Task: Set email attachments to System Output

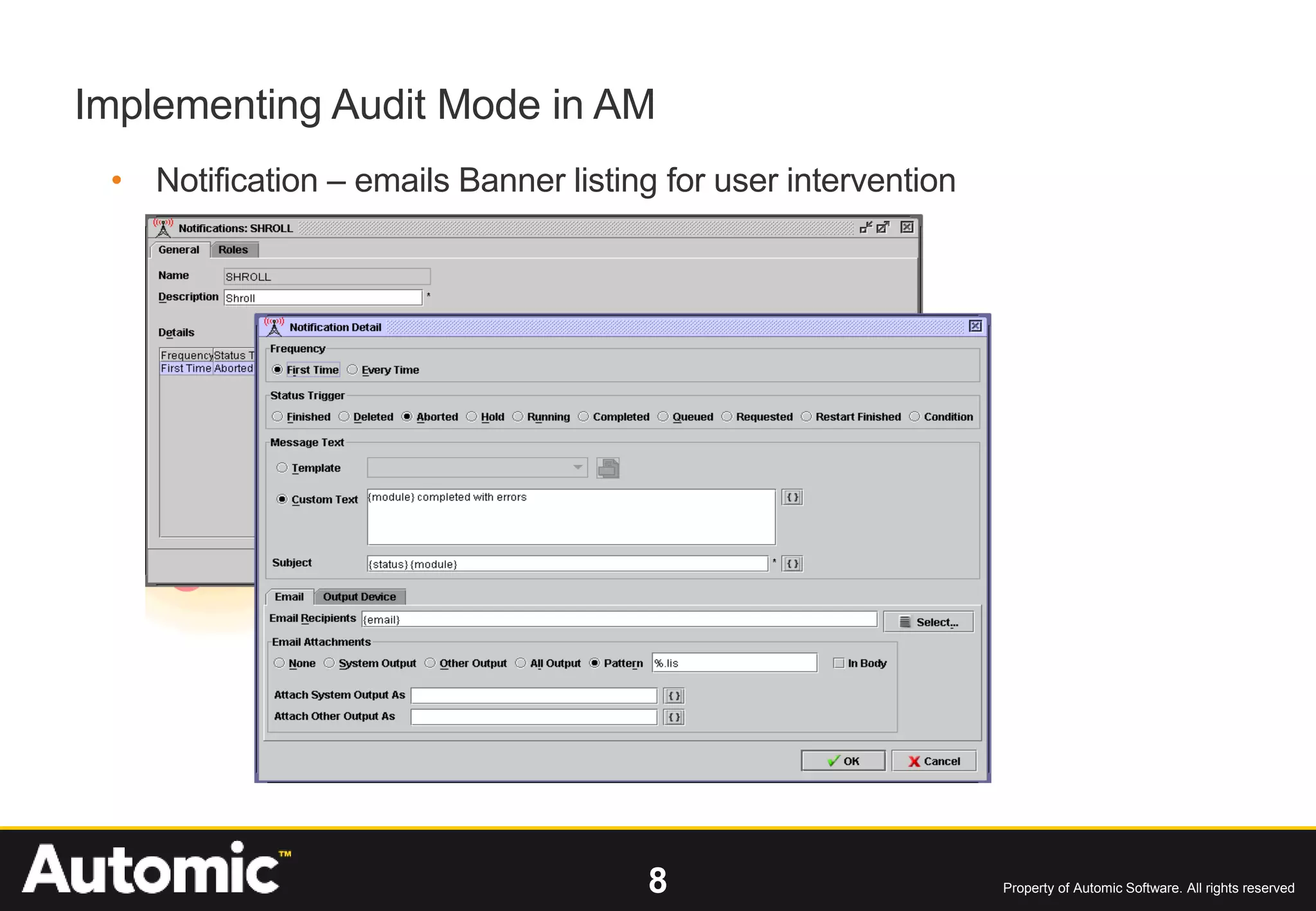Action: click(x=370, y=664)
